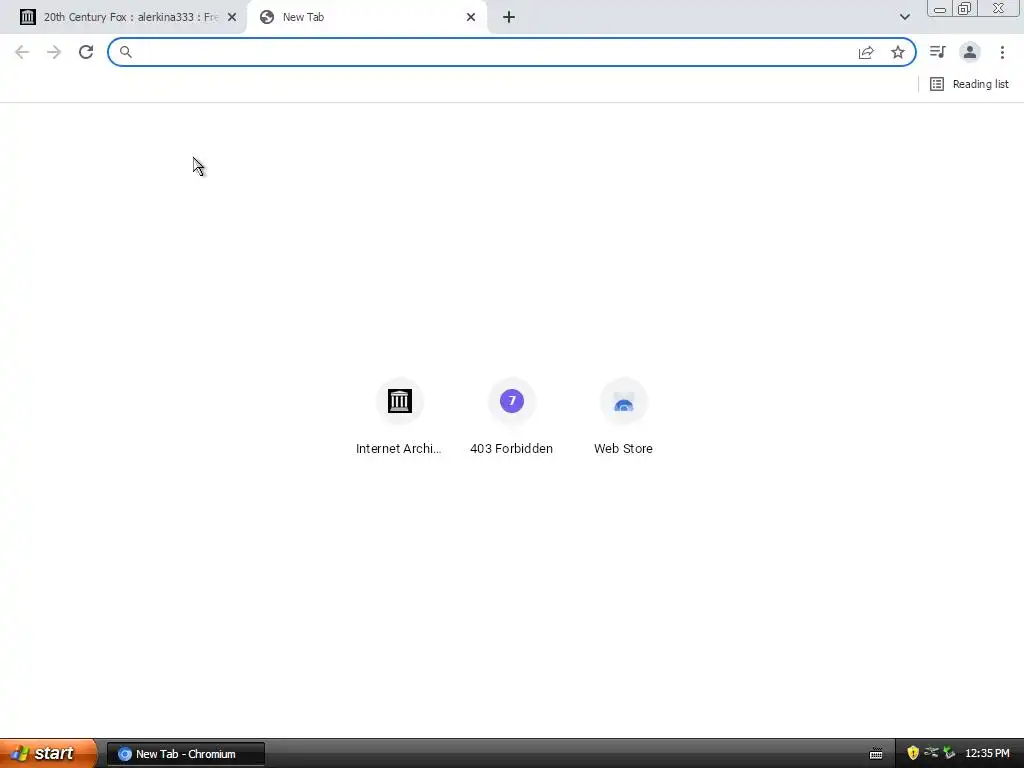1024x768 pixels.
Task: Close the 20th Century Fox tab
Action: tap(232, 18)
